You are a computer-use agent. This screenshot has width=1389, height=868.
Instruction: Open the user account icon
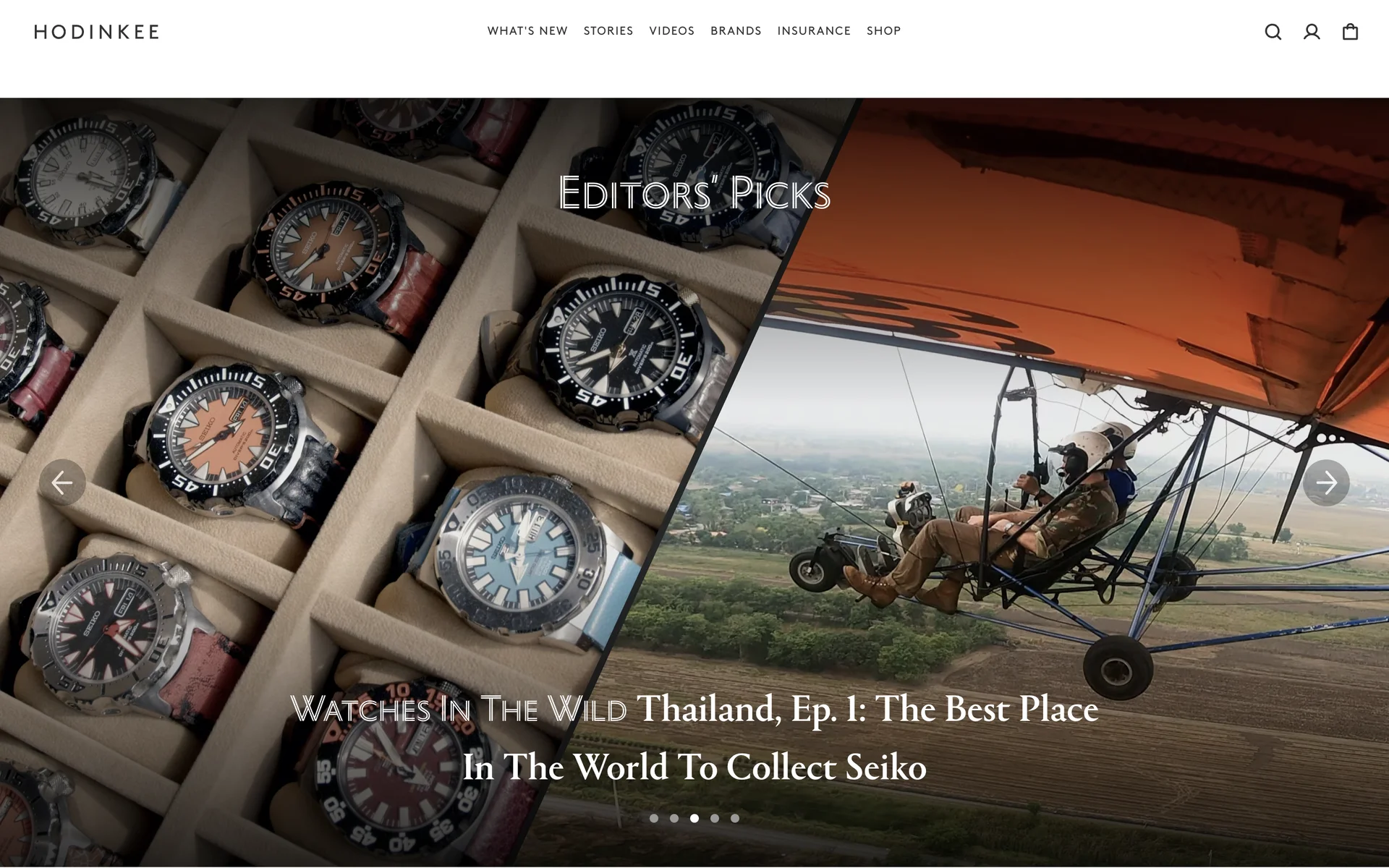pos(1312,32)
